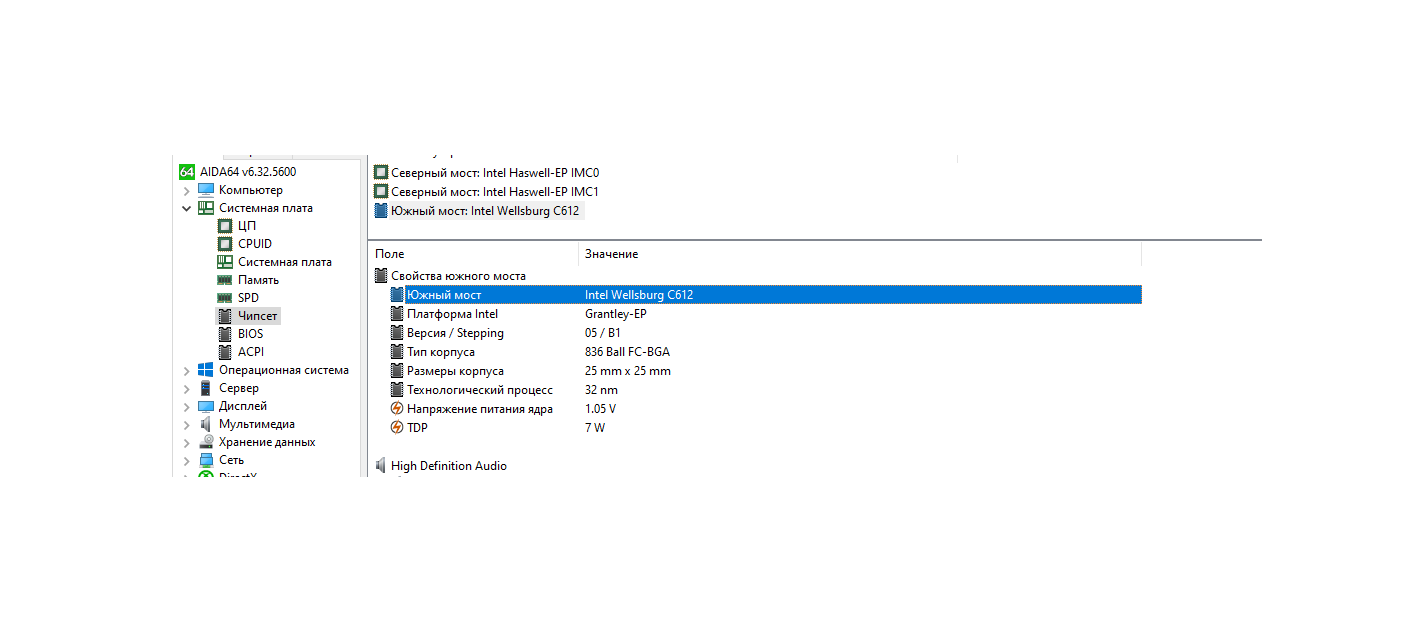The width and height of the screenshot is (1416, 631).
Task: Click the CPUID chip icon
Action: click(x=225, y=244)
